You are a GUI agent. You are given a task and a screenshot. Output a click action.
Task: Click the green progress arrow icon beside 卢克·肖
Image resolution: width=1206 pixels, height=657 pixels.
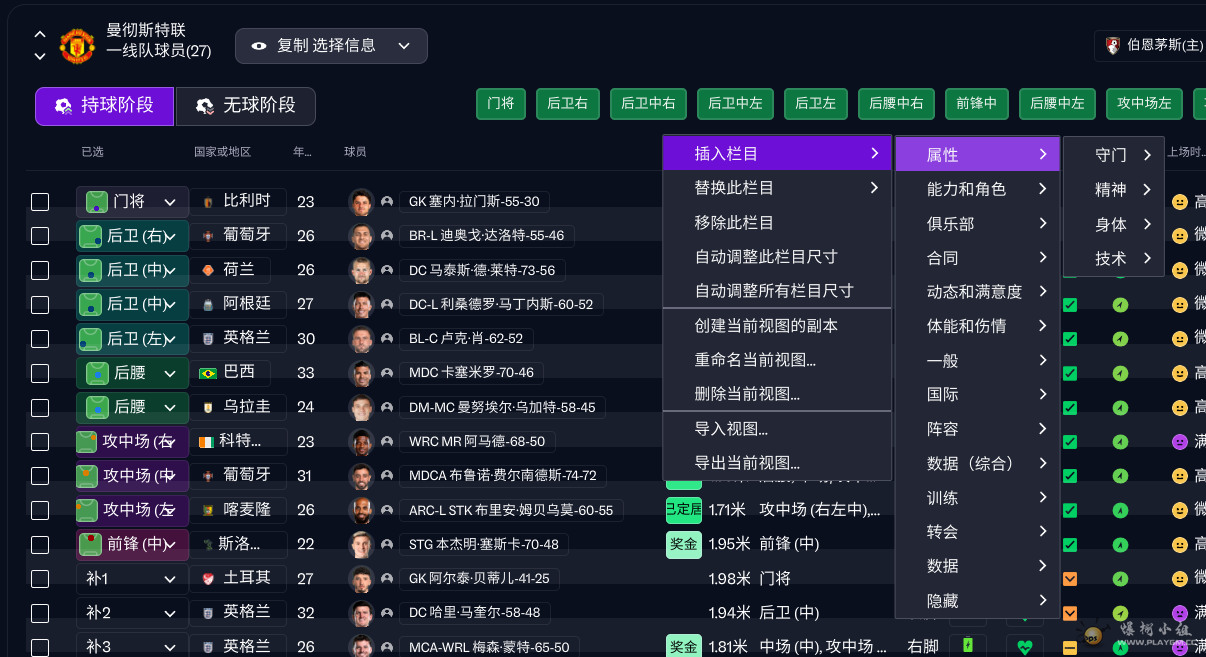coord(1120,338)
